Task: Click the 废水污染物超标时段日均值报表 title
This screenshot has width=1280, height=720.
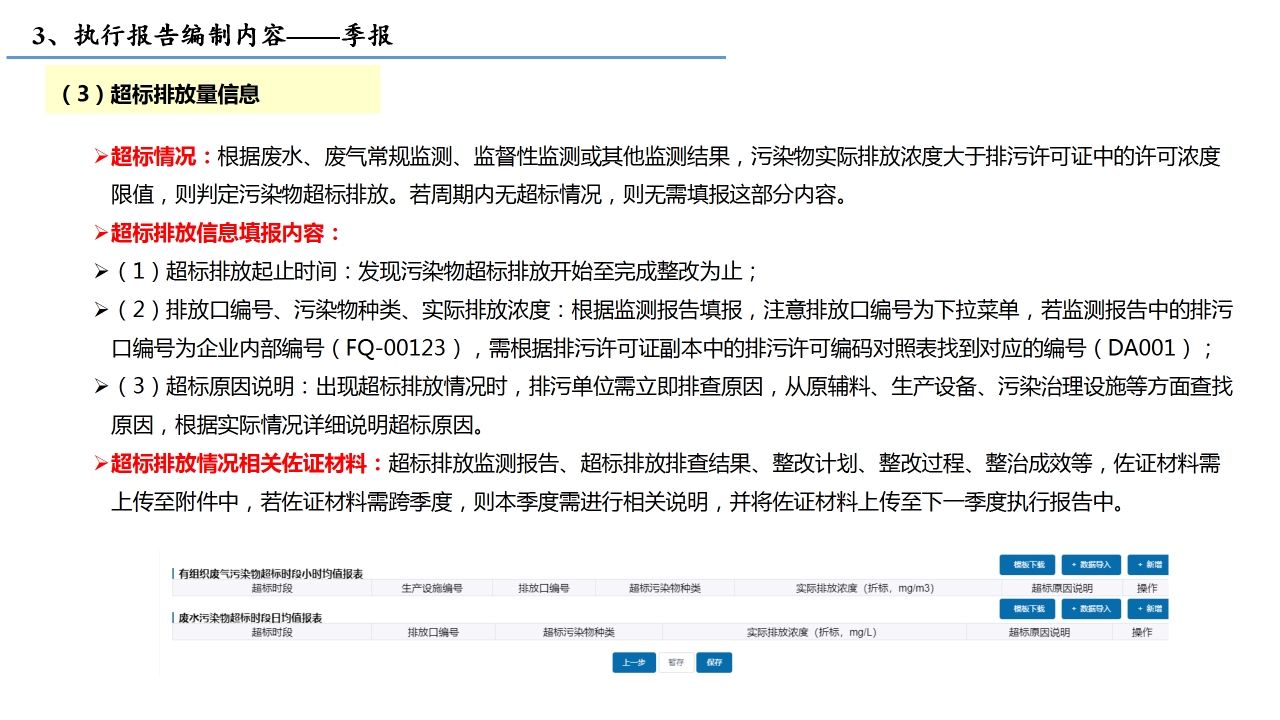Action: pyautogui.click(x=250, y=618)
